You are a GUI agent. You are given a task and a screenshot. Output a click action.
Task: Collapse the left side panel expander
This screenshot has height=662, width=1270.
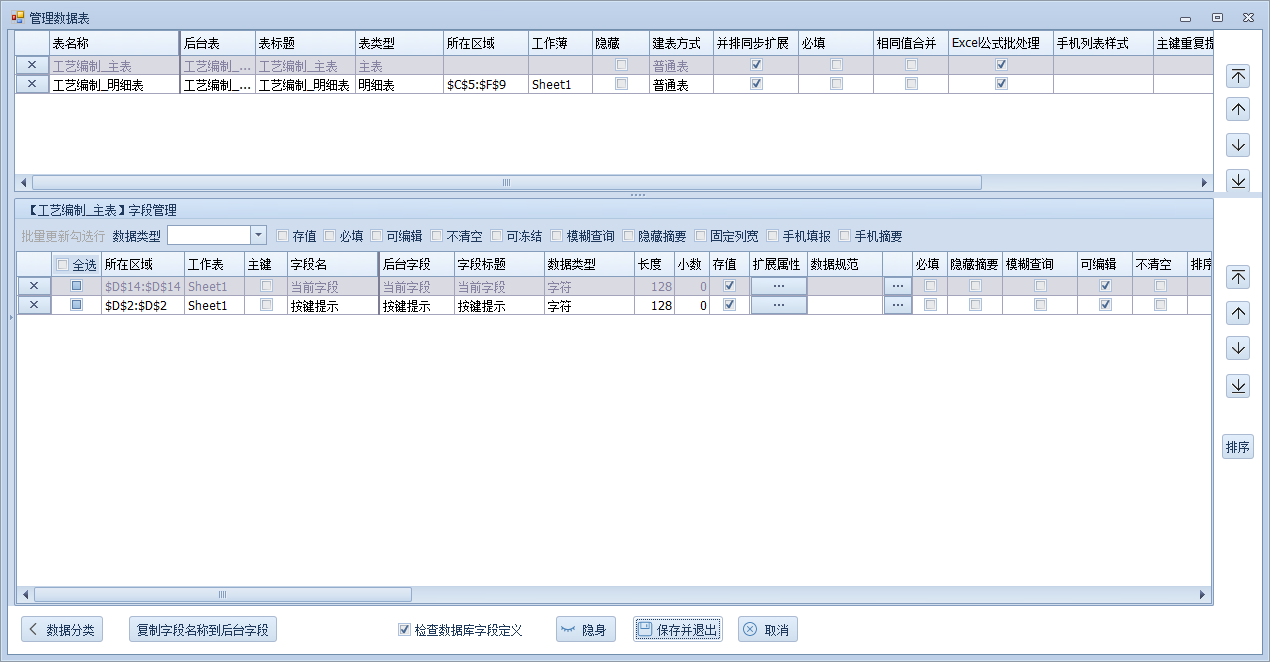10,318
